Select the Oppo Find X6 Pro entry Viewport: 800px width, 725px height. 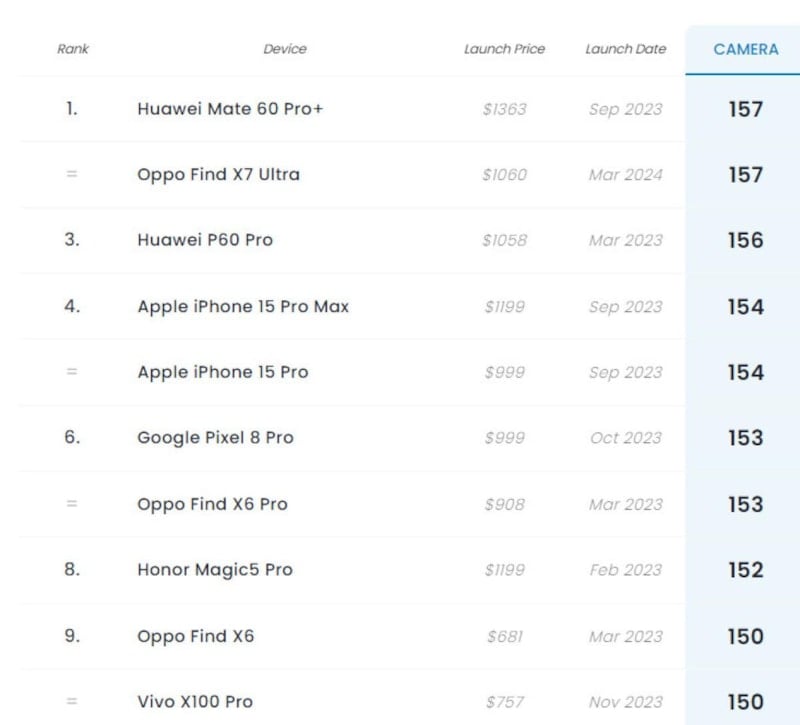(212, 504)
